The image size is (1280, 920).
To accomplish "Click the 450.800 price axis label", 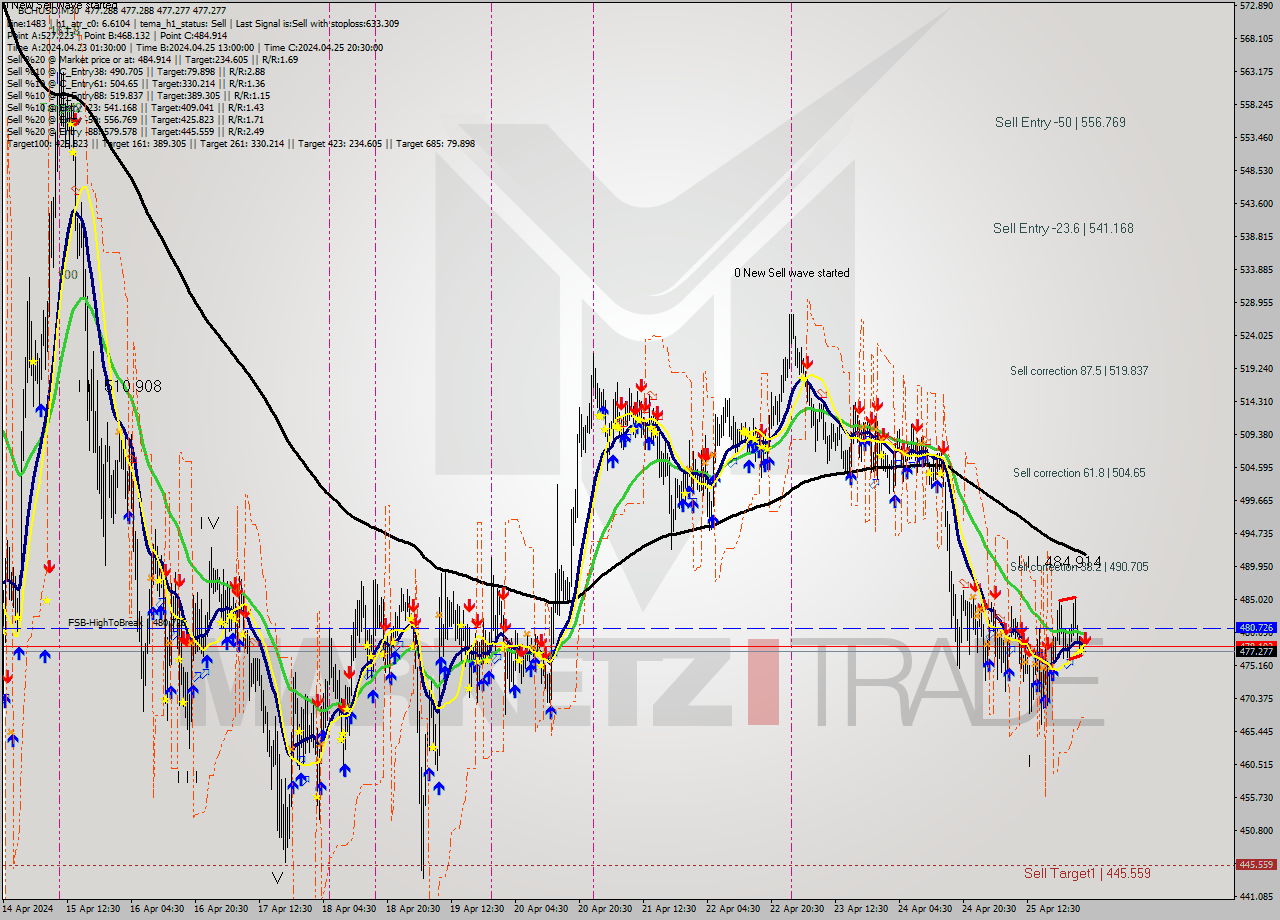I will click(x=1257, y=830).
